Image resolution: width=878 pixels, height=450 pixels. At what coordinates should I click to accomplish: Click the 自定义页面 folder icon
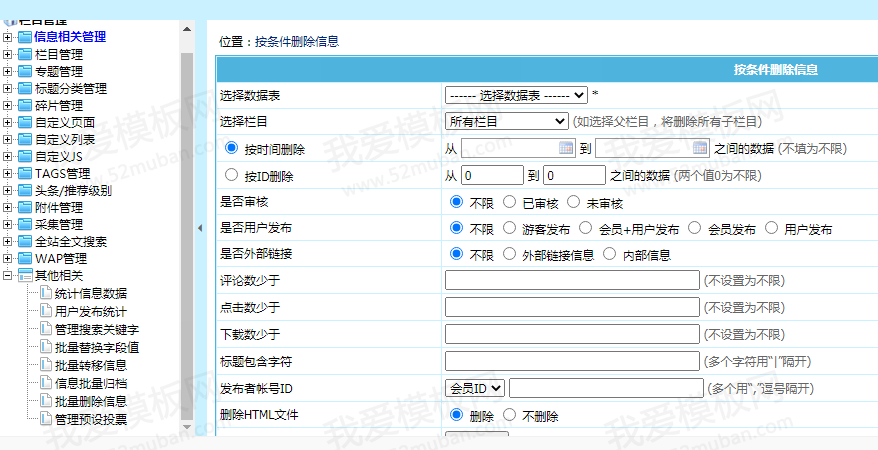pos(25,122)
